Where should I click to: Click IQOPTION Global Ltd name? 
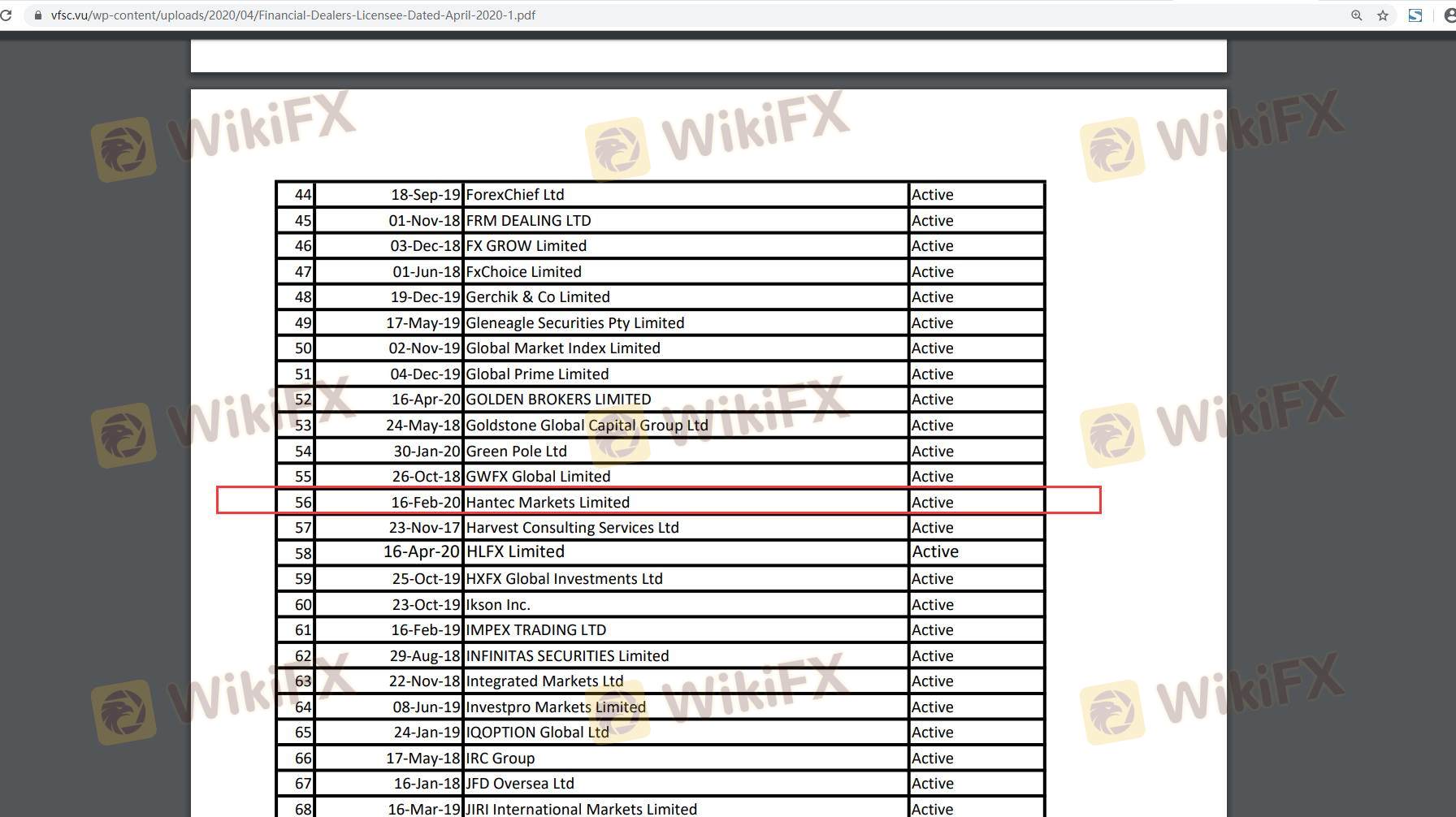[537, 733]
